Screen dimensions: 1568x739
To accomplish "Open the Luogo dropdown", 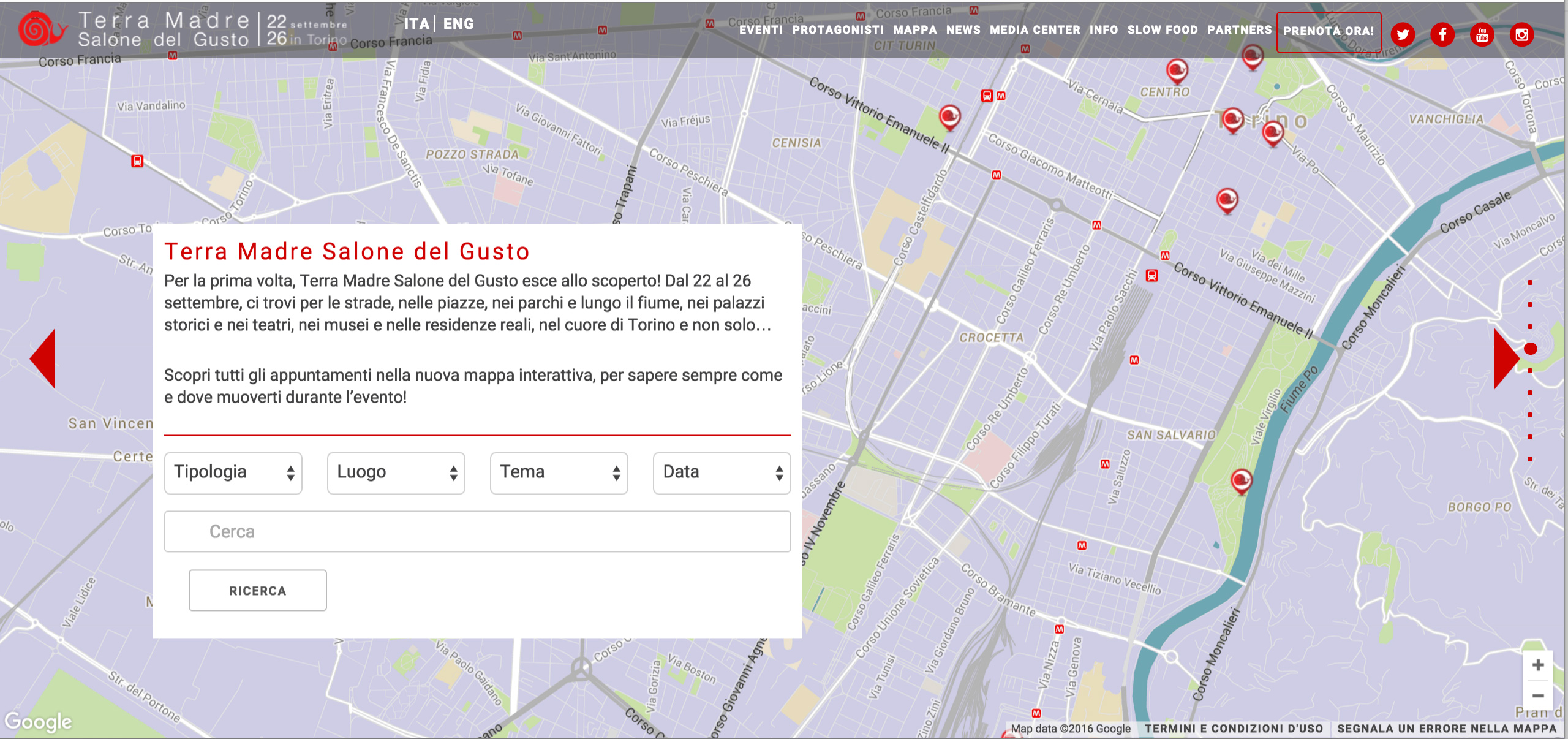I will (x=396, y=472).
